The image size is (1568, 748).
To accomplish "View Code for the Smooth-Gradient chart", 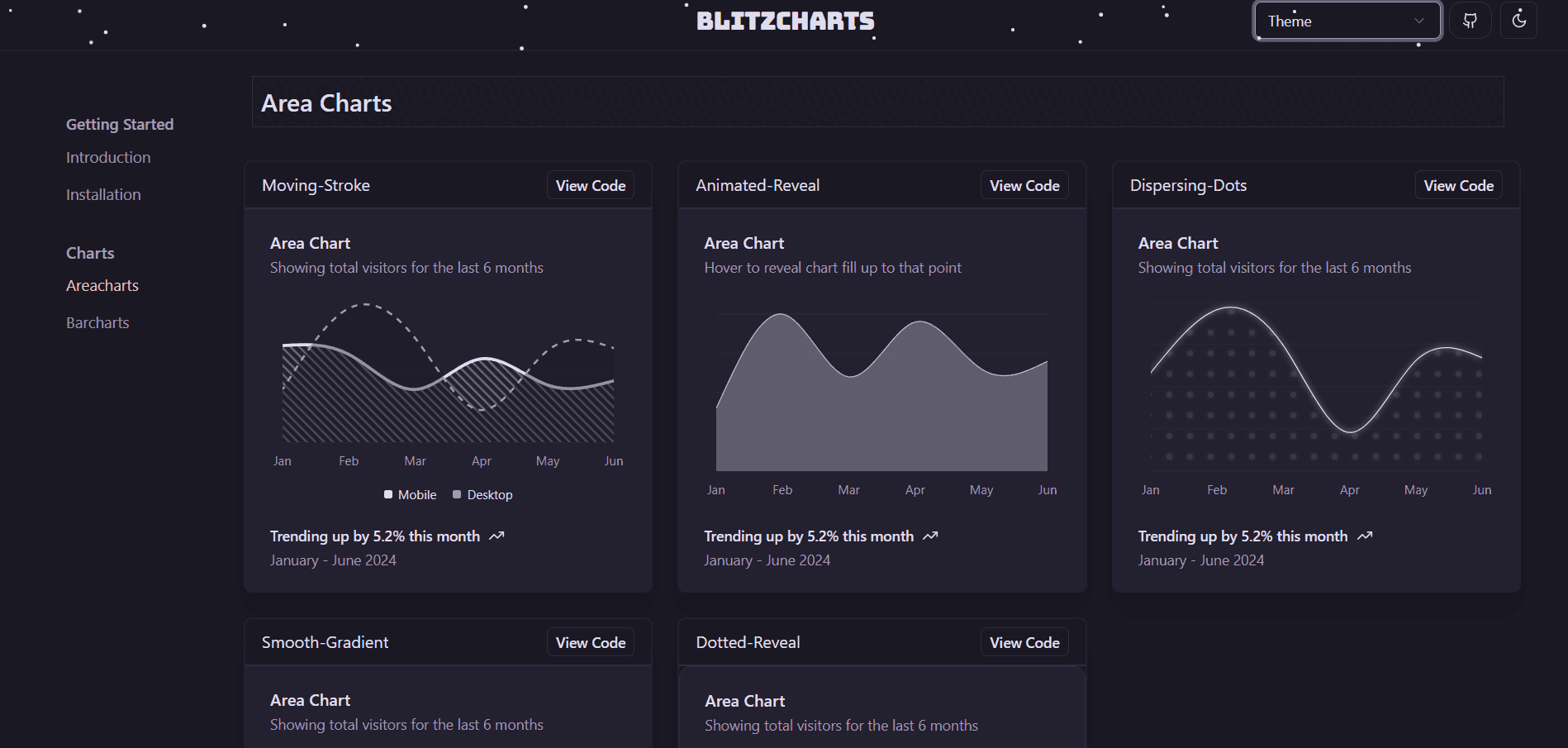I will tap(590, 641).
